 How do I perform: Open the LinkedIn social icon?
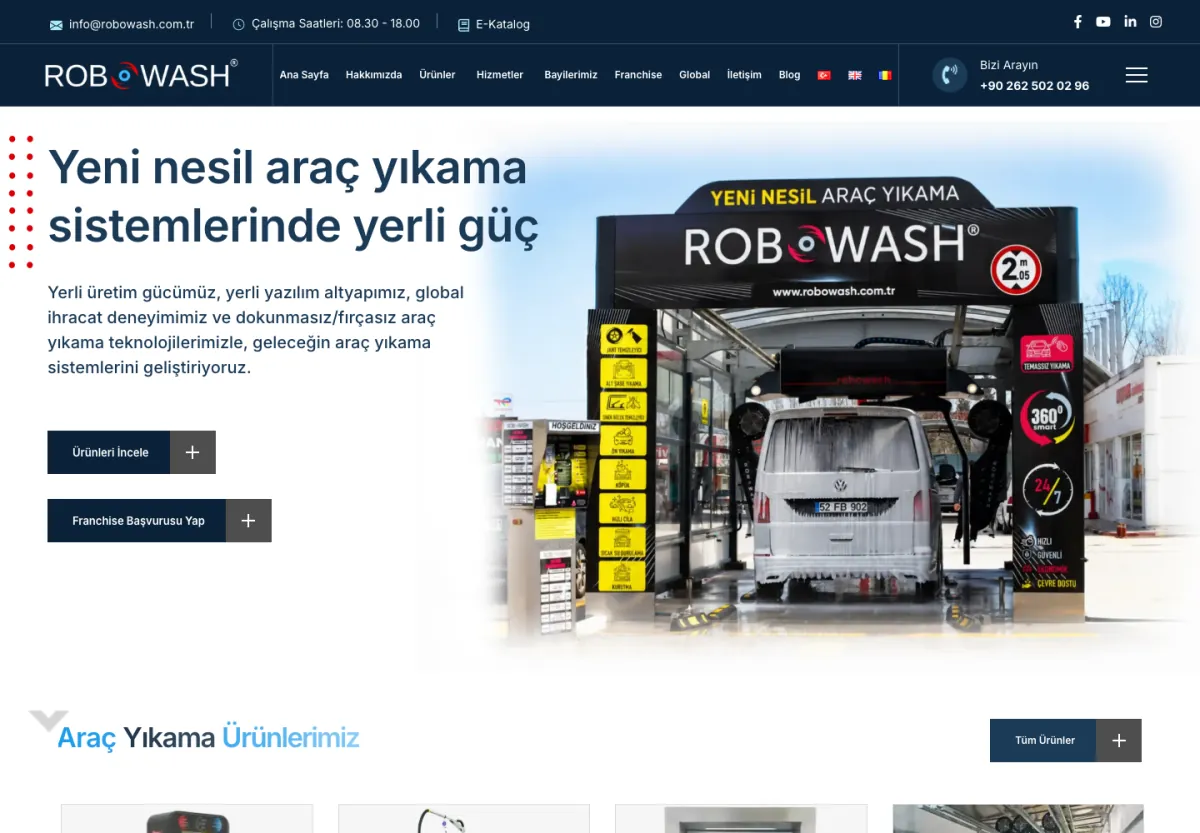tap(1130, 22)
